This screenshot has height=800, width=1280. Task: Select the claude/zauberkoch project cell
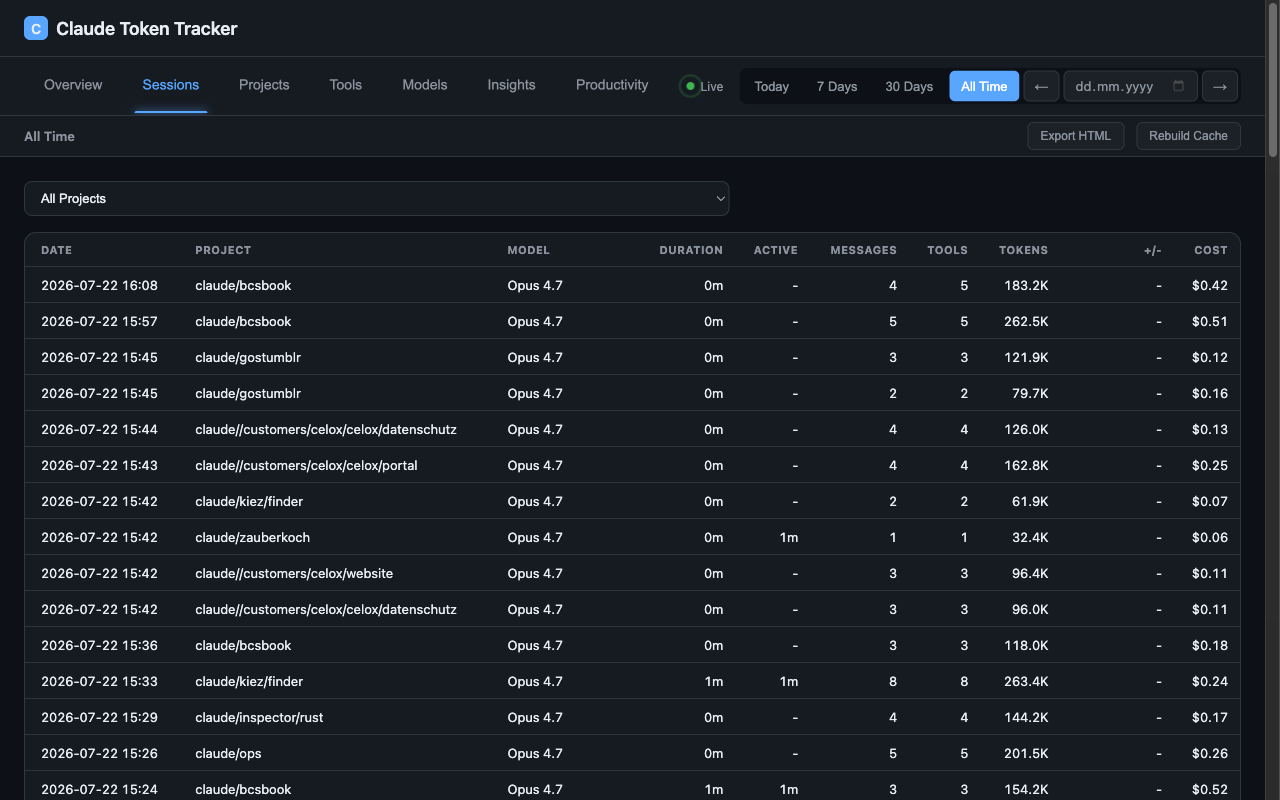(252, 537)
